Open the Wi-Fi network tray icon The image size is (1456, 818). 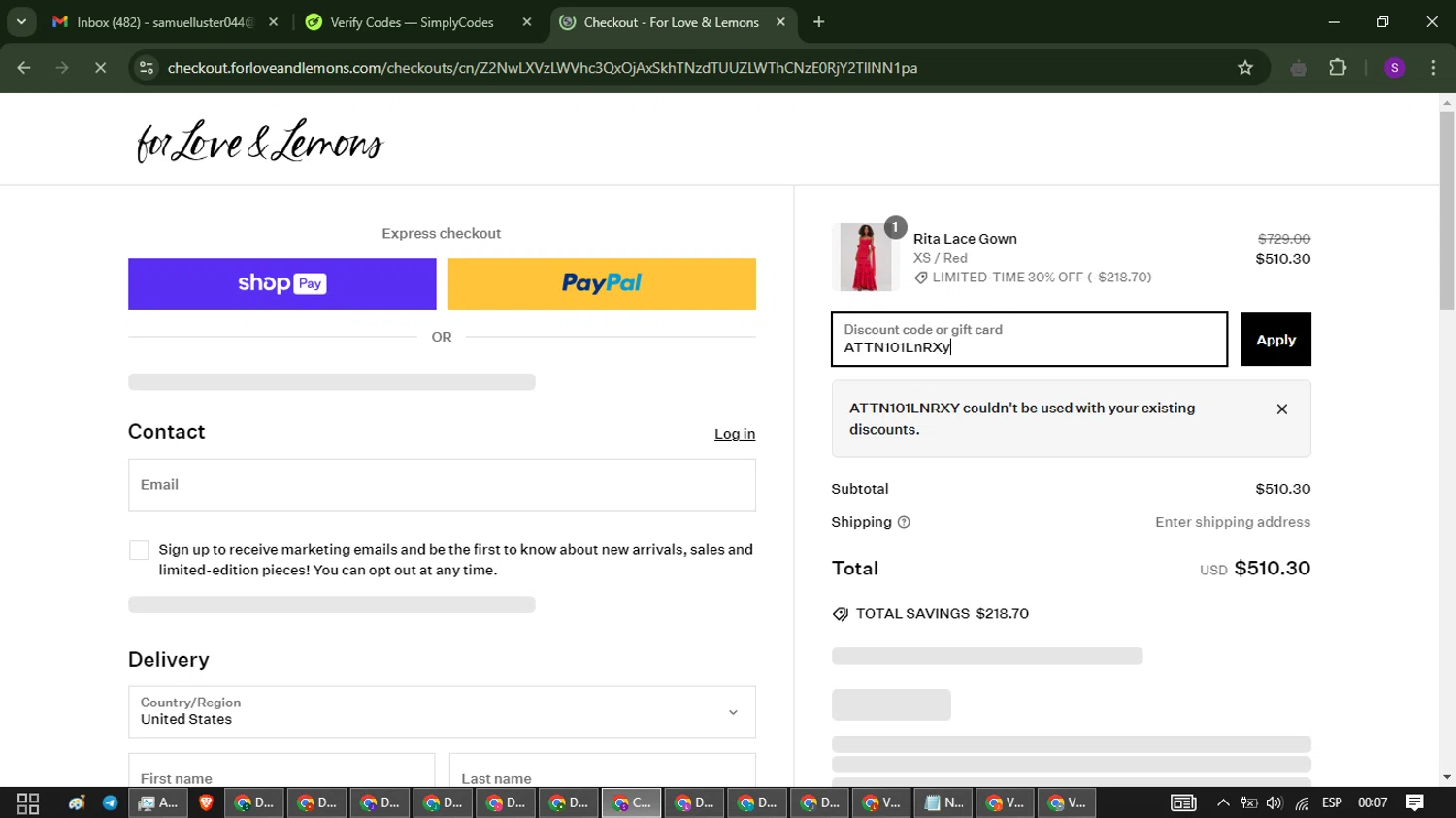[1302, 802]
